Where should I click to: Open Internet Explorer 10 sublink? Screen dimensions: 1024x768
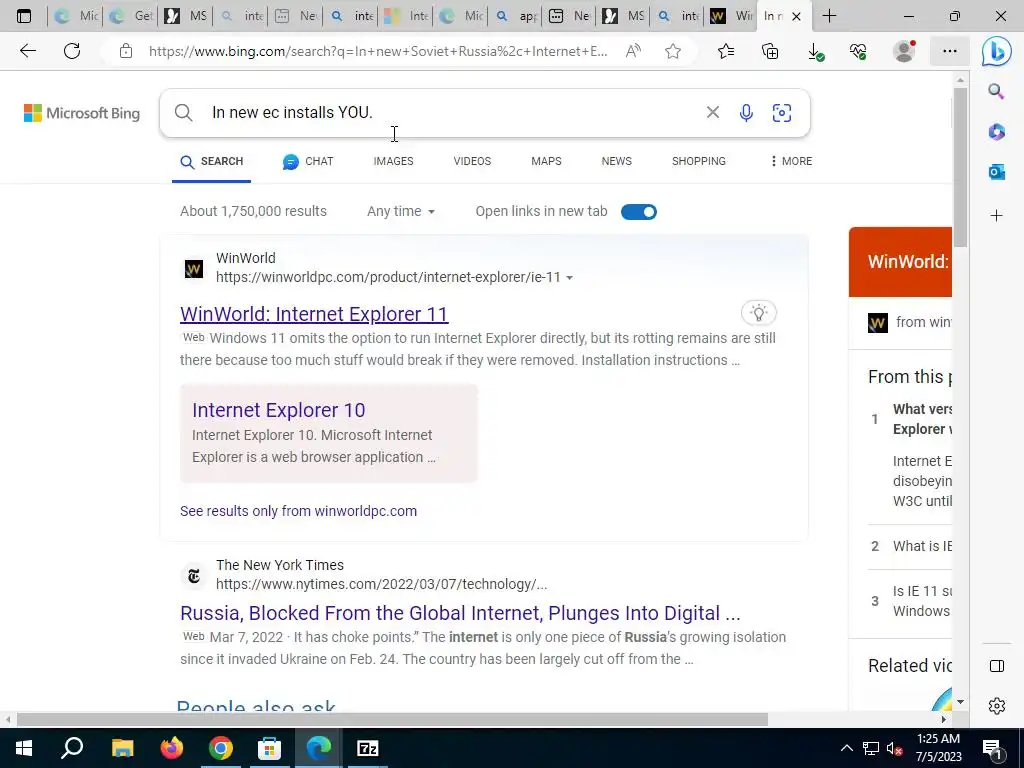(278, 410)
